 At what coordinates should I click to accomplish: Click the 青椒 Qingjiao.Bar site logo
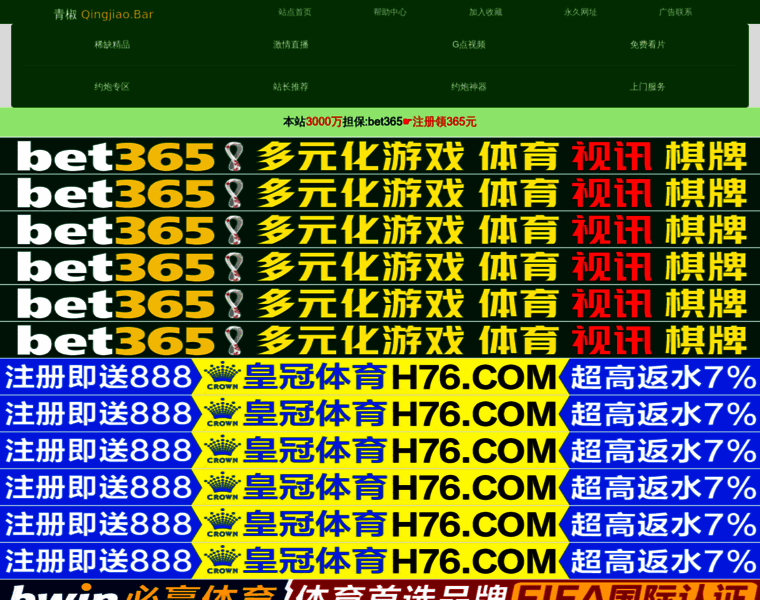(x=103, y=15)
